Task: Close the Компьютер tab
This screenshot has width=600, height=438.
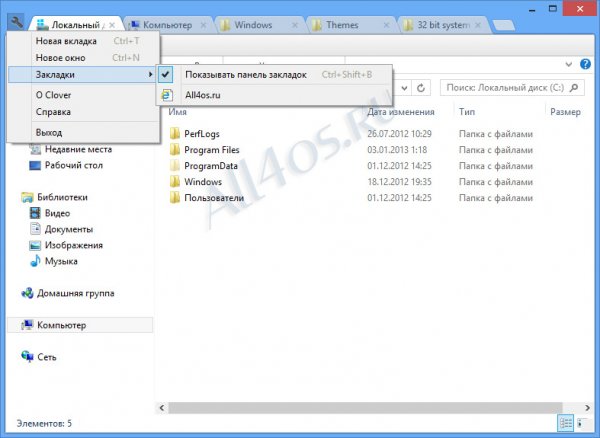Action: (203, 25)
